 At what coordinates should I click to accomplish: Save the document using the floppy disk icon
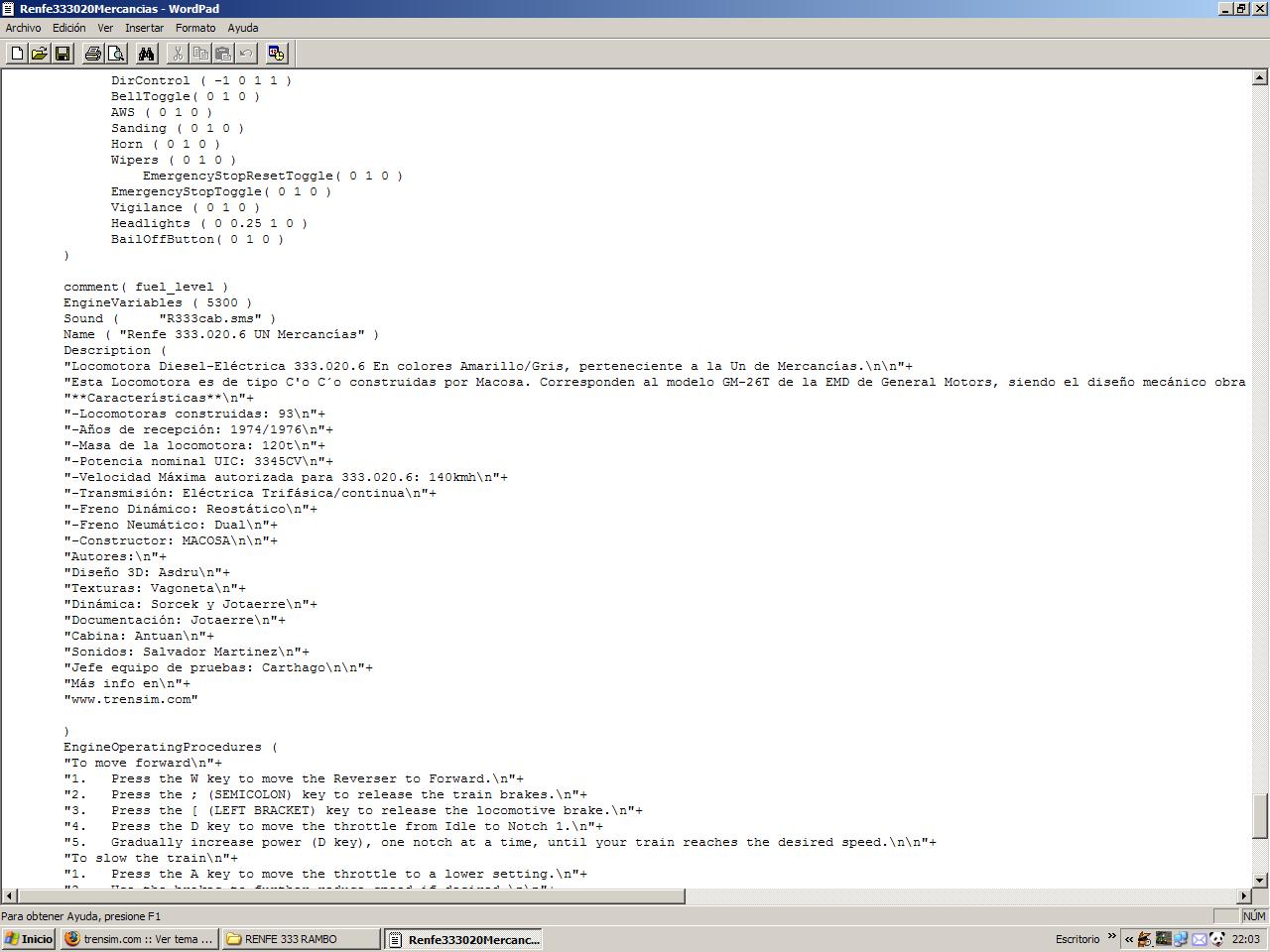click(63, 54)
